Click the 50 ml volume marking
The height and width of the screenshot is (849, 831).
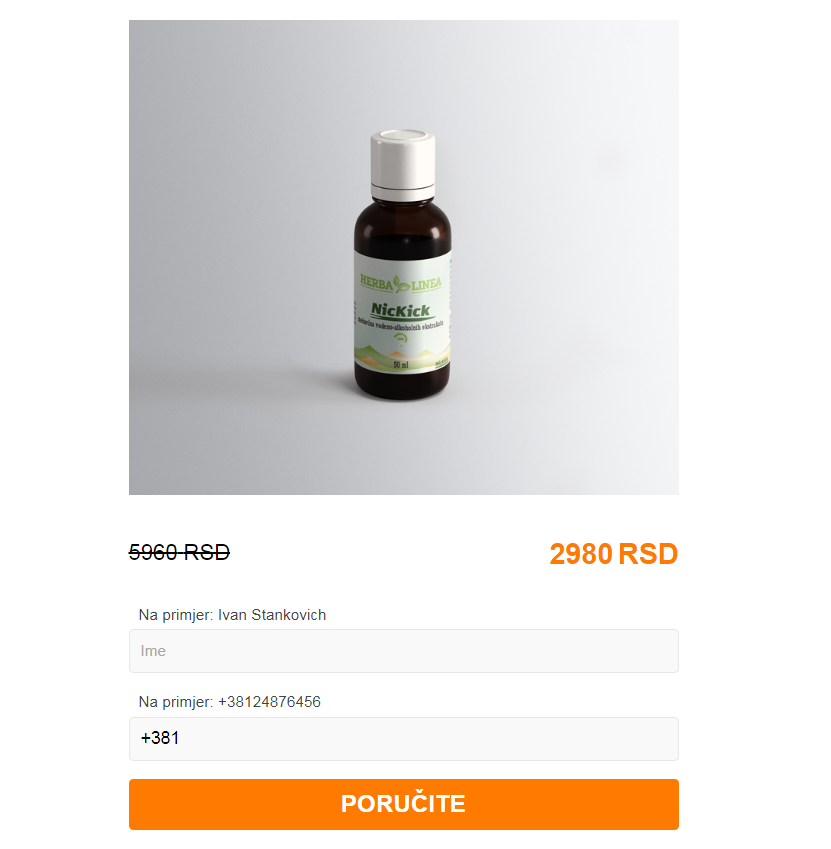(x=401, y=364)
